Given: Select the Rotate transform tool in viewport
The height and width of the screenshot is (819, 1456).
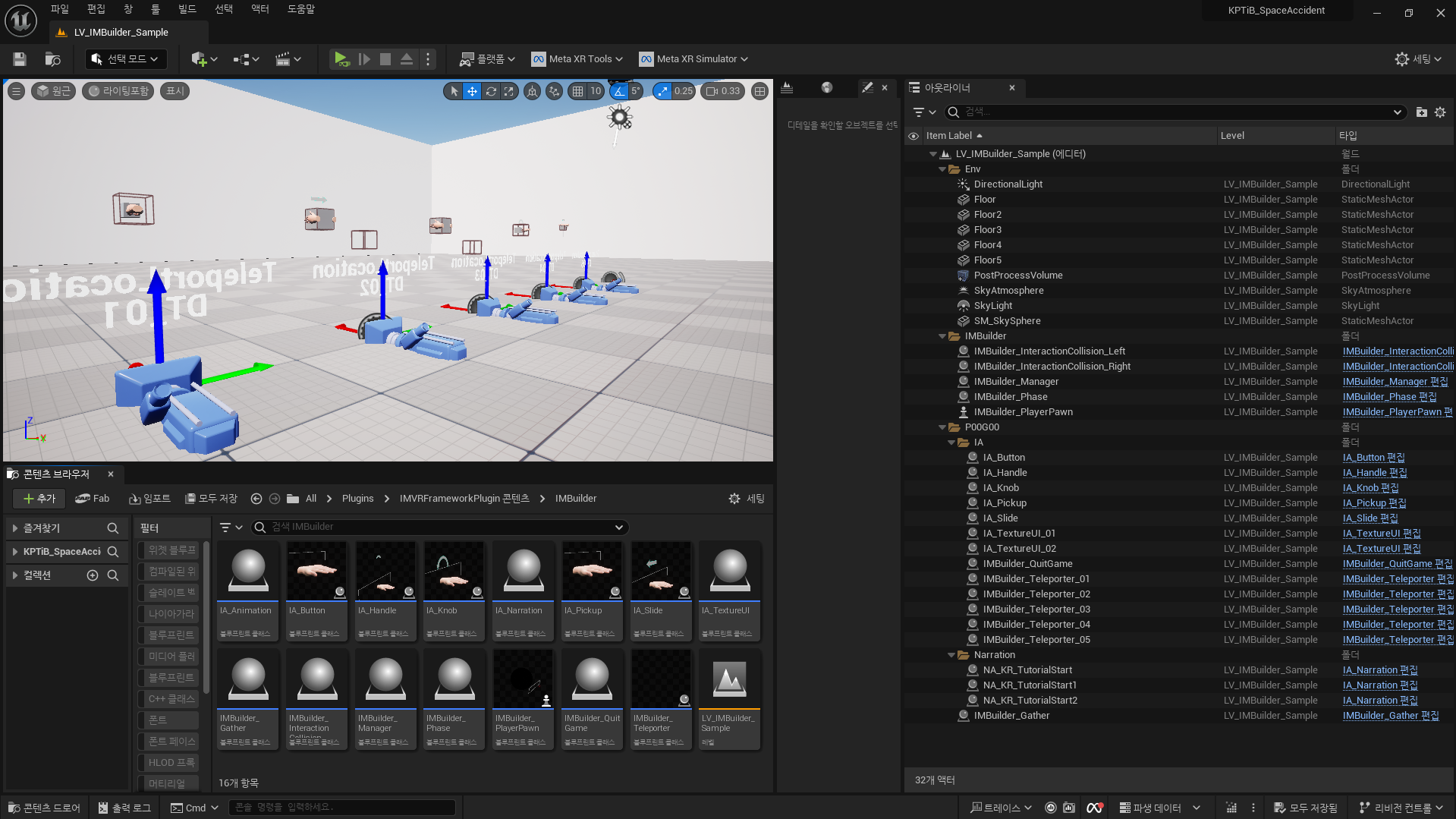Looking at the screenshot, I should 491,91.
